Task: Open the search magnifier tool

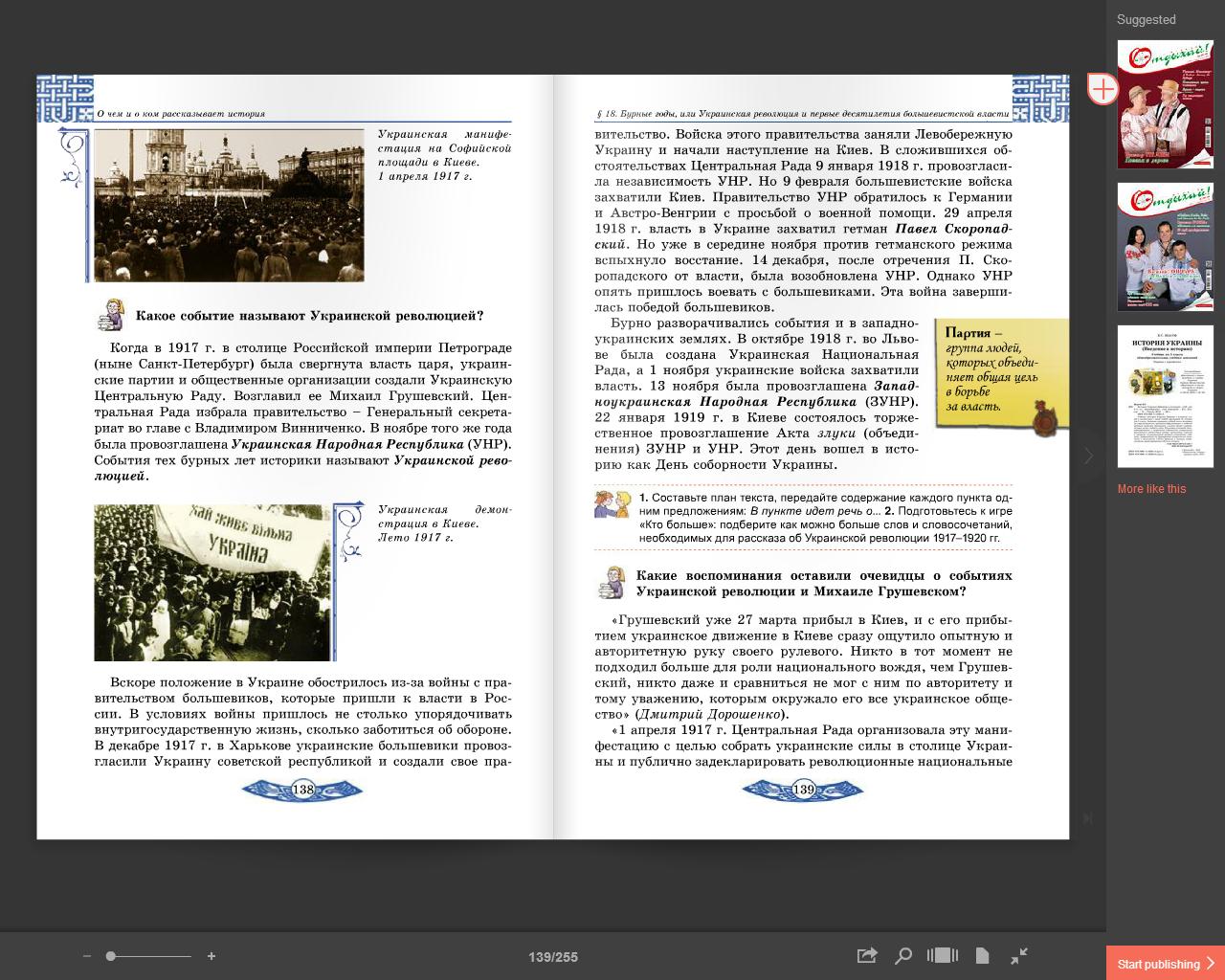Action: 903,955
